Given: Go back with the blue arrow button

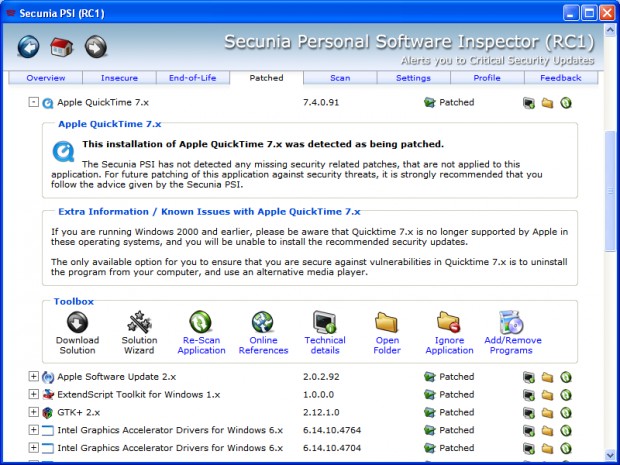Looking at the screenshot, I should 28,47.
